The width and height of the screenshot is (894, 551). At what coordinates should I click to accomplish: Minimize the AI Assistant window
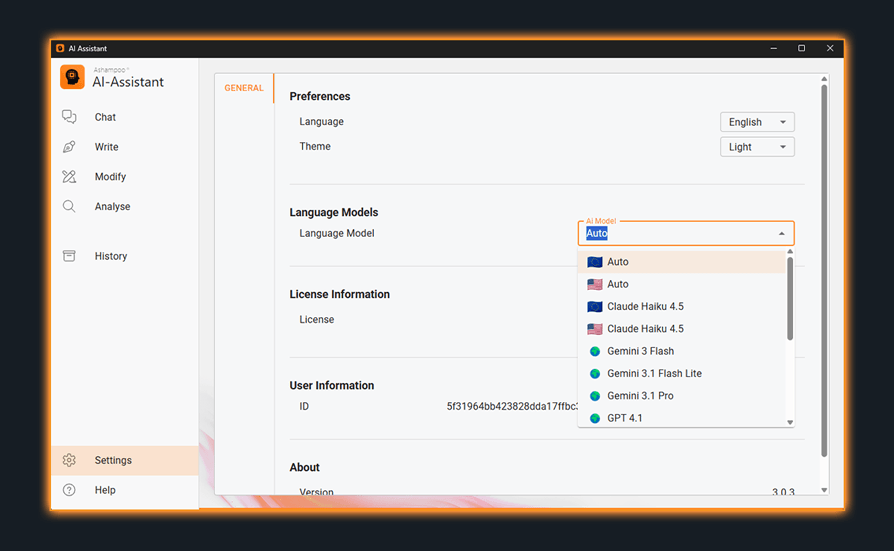pos(774,48)
